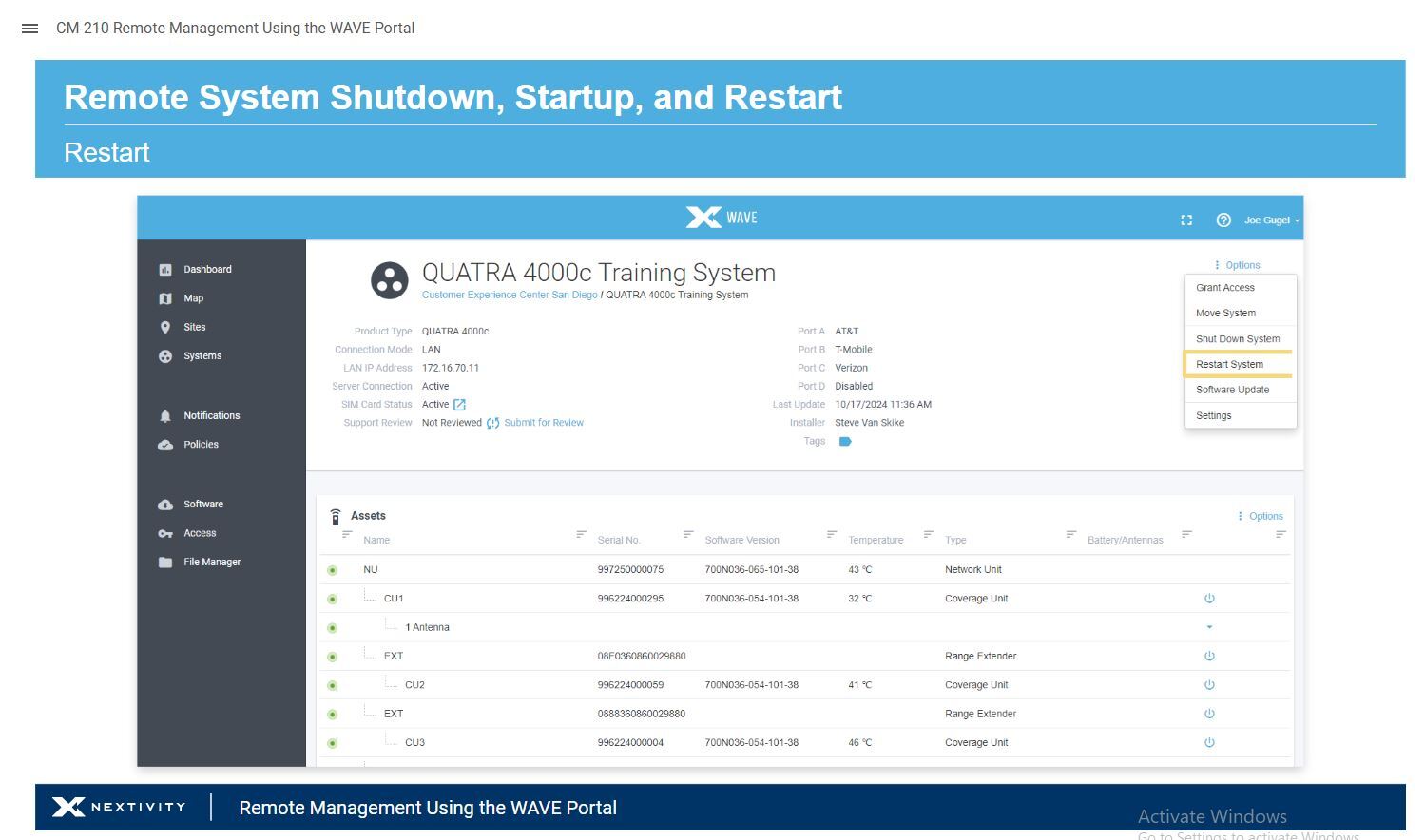Click power icon on EXT 0888360860029880 row
This screenshot has height=840, width=1425.
pos(1209,714)
